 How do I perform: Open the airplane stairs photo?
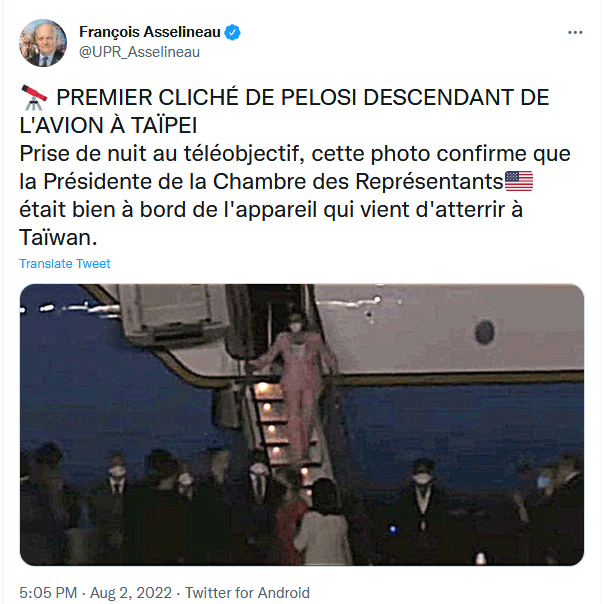(x=302, y=425)
